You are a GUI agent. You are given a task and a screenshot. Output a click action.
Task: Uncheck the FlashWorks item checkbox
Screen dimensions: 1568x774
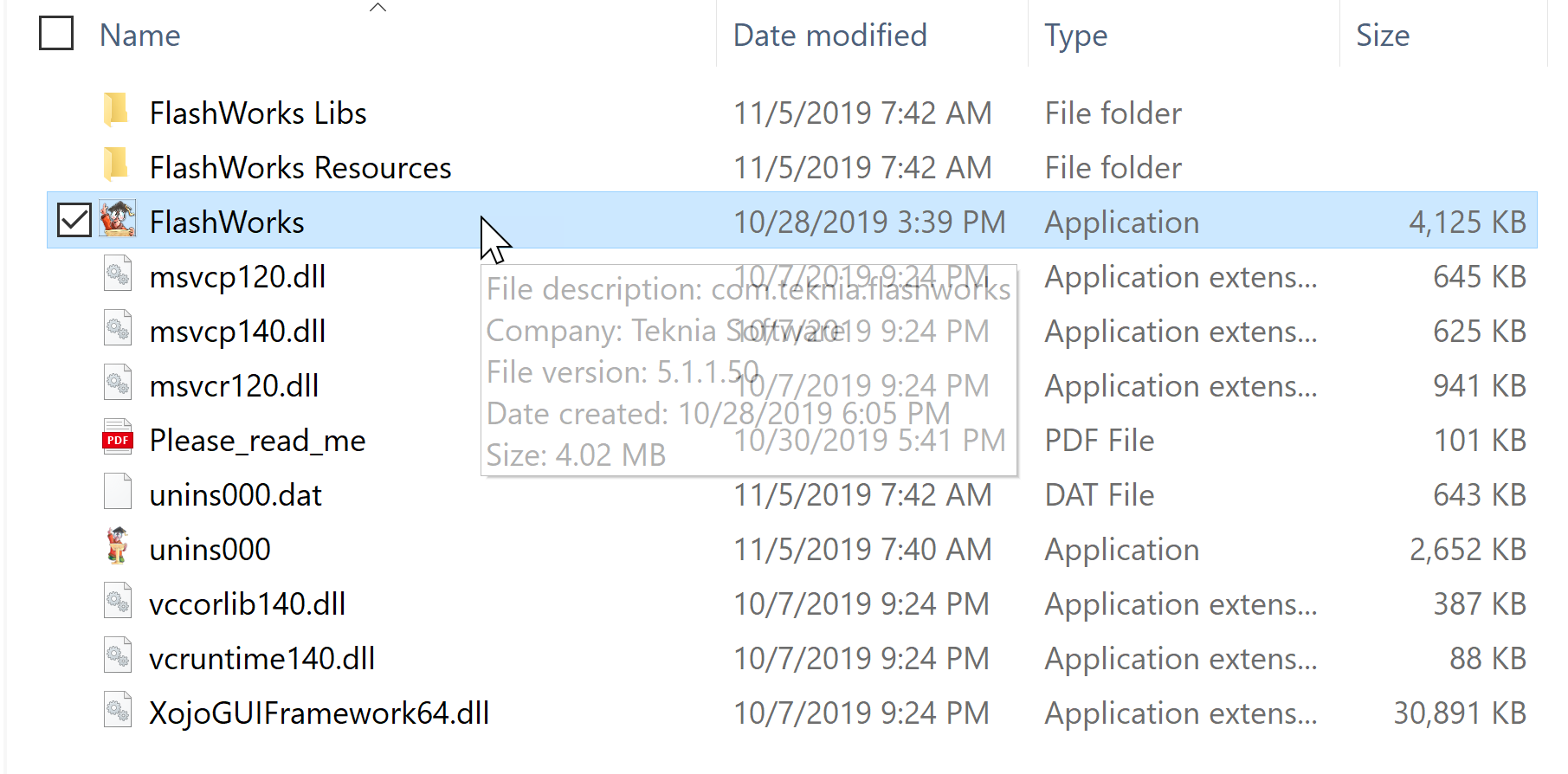click(x=74, y=220)
